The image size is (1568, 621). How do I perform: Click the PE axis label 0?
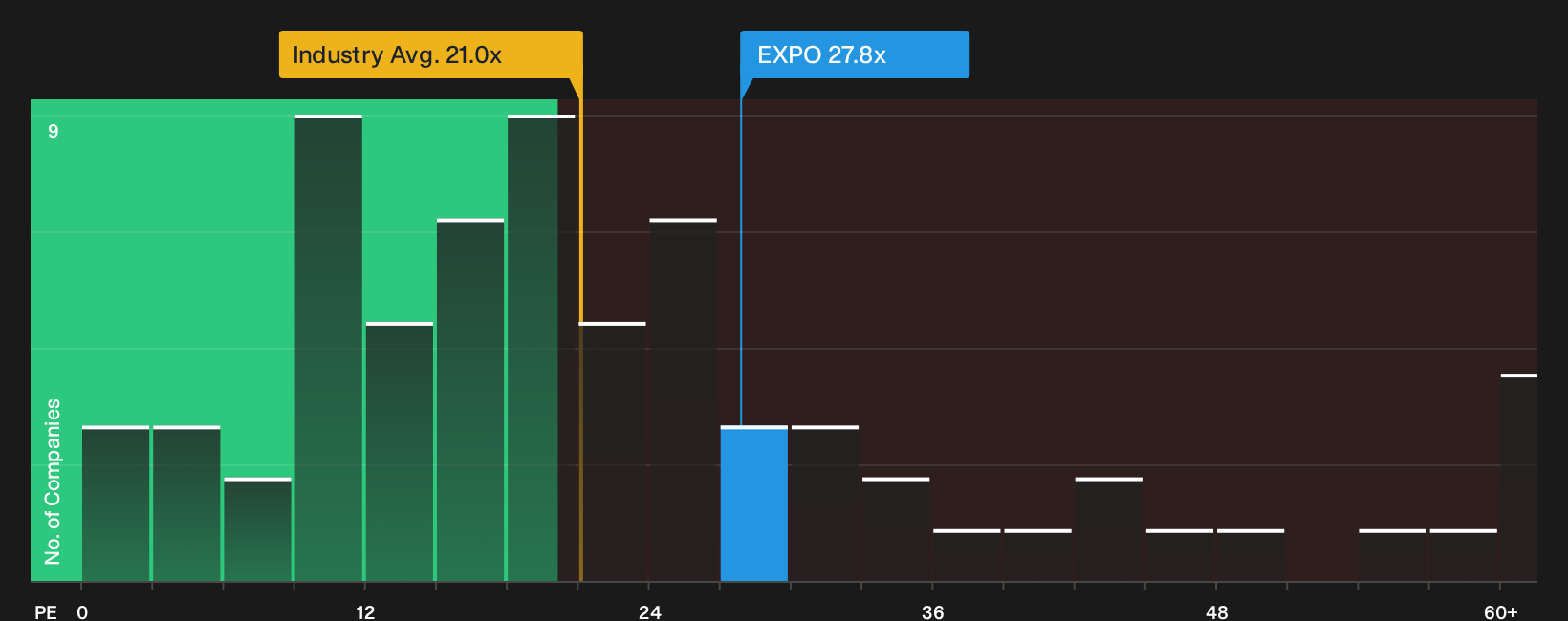[82, 612]
